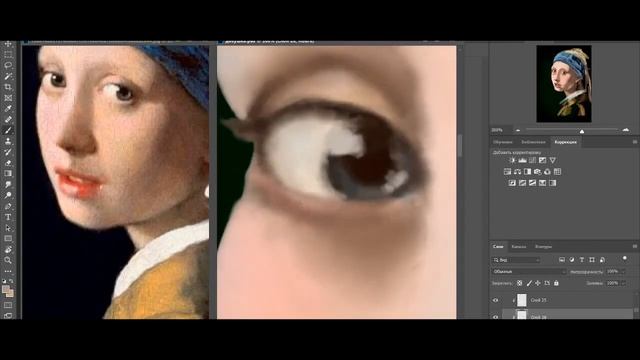Select the Rectangle shape tool

point(8,238)
